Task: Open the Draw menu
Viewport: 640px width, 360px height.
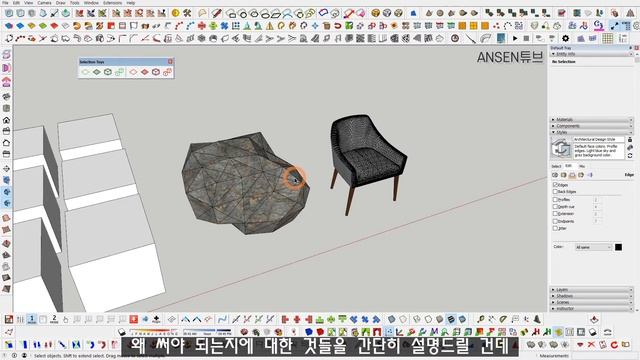Action: [60, 2]
